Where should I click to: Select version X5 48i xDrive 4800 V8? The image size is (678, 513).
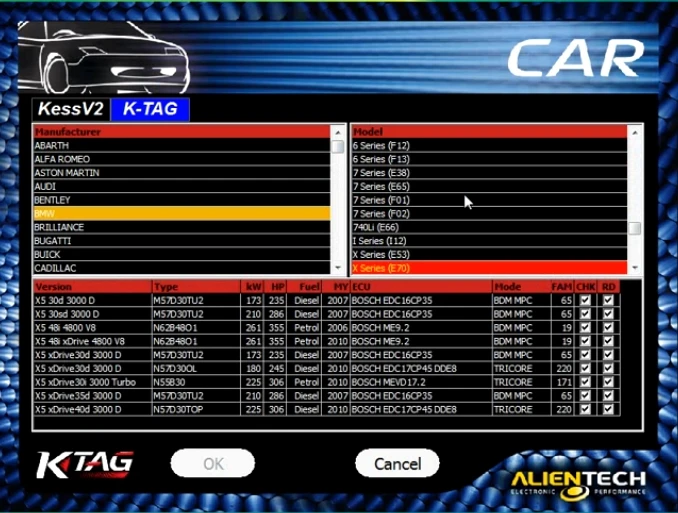pyautogui.click(x=93, y=341)
